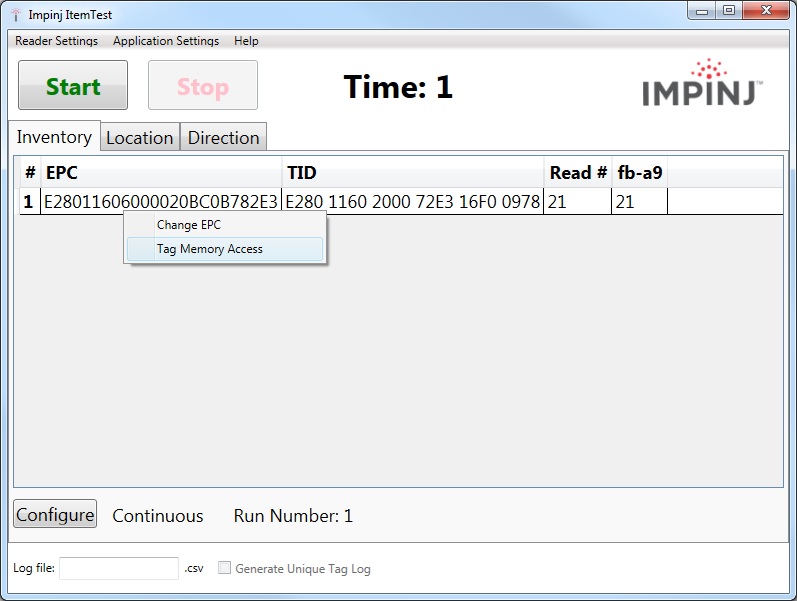Select the TID cell in row 1
Viewport: 797px width, 601px height.
tap(412, 202)
